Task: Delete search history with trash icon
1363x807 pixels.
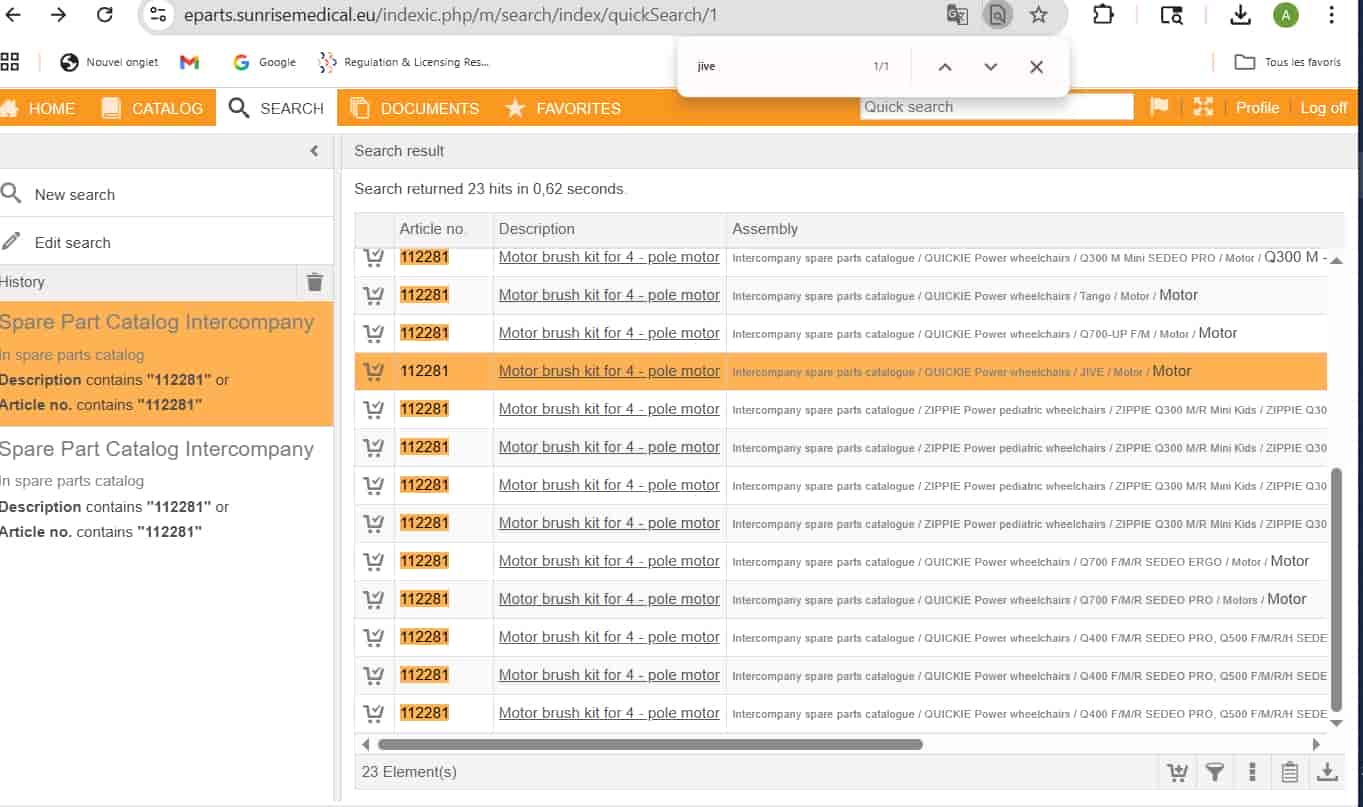Action: (315, 282)
